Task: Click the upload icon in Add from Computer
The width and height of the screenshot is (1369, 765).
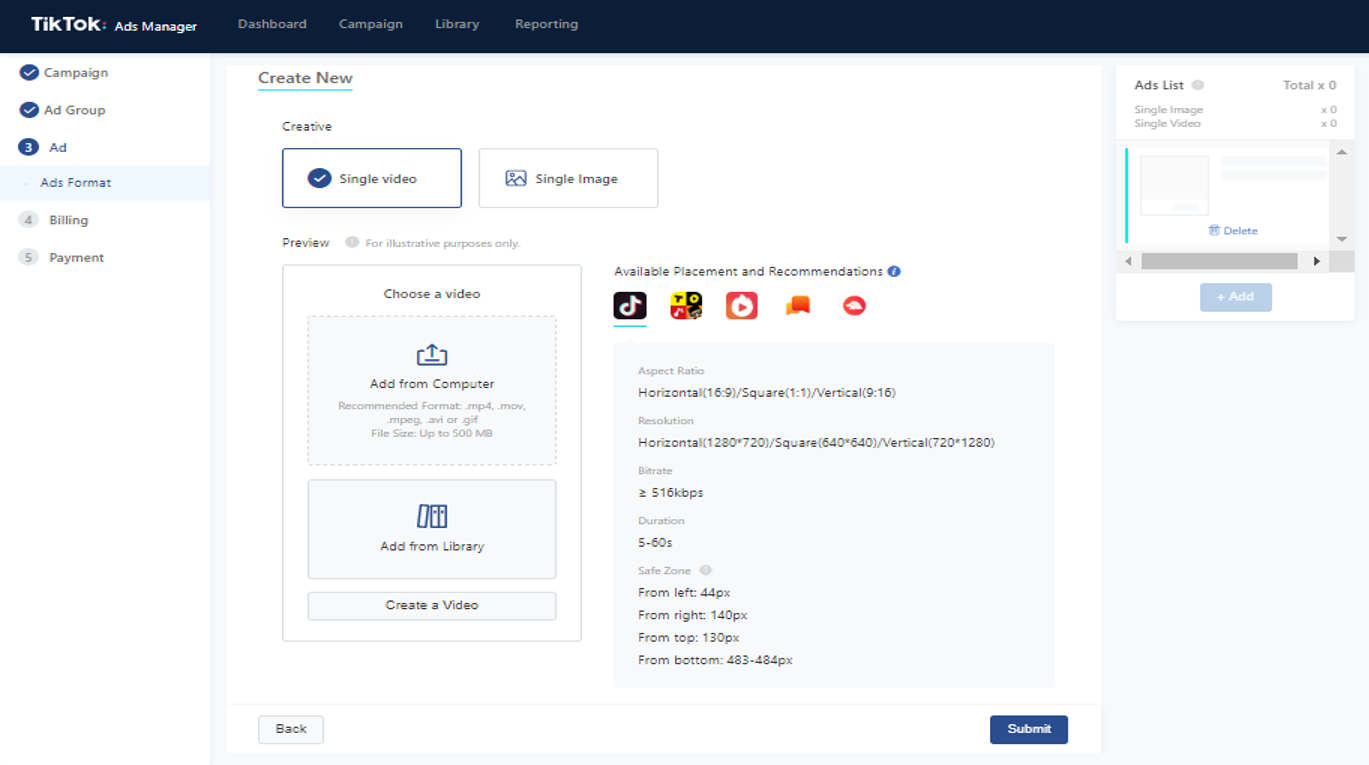Action: pos(432,355)
